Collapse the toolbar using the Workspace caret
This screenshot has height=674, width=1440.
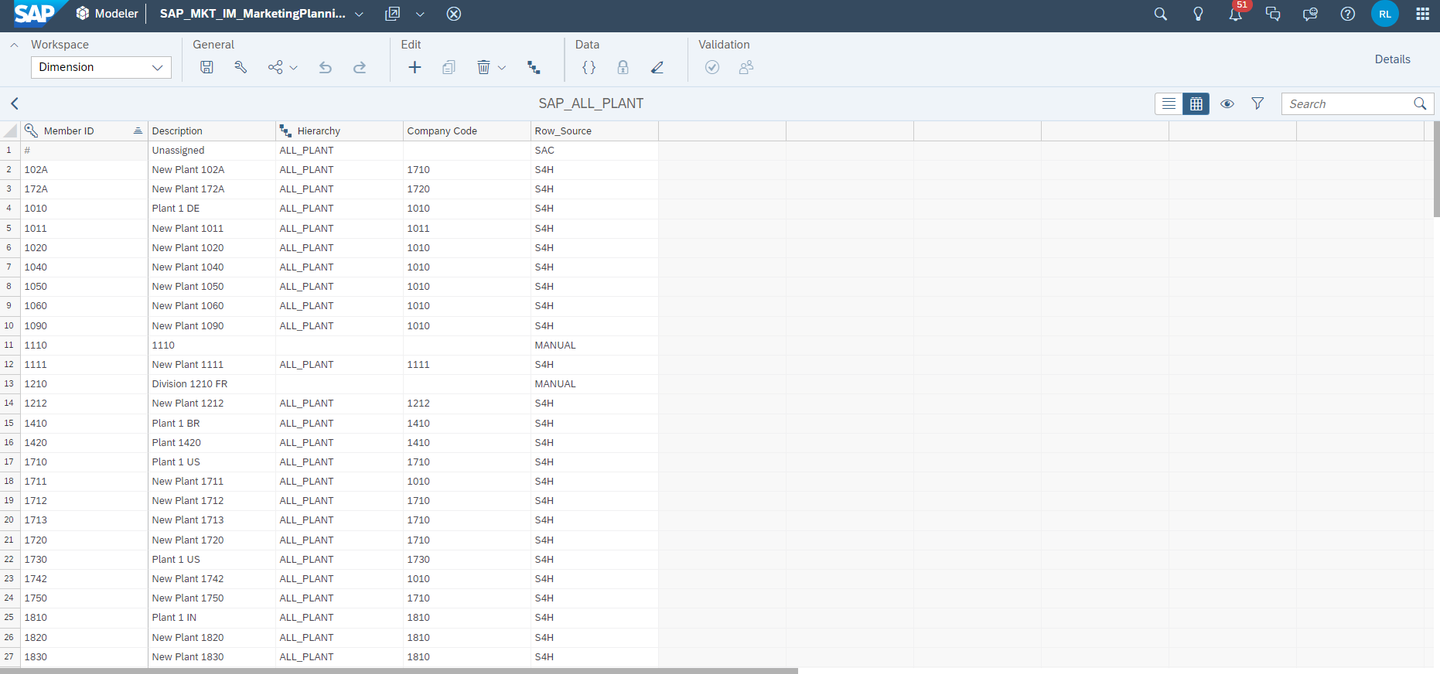[14, 45]
